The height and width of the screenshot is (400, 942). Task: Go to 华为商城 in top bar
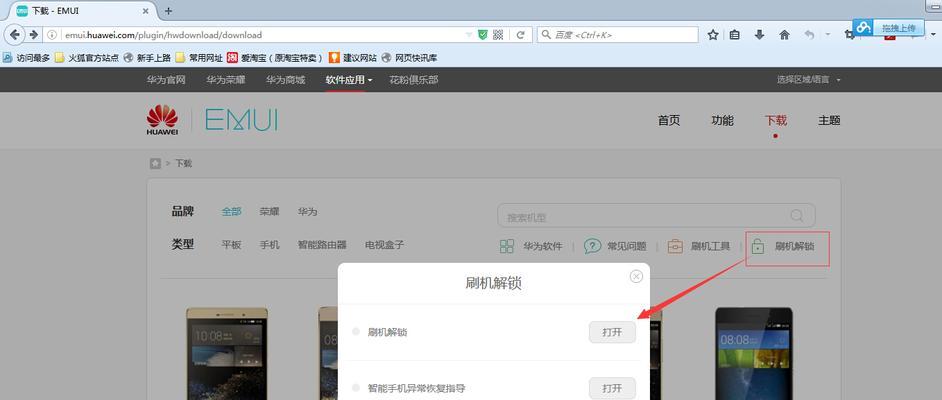point(285,80)
